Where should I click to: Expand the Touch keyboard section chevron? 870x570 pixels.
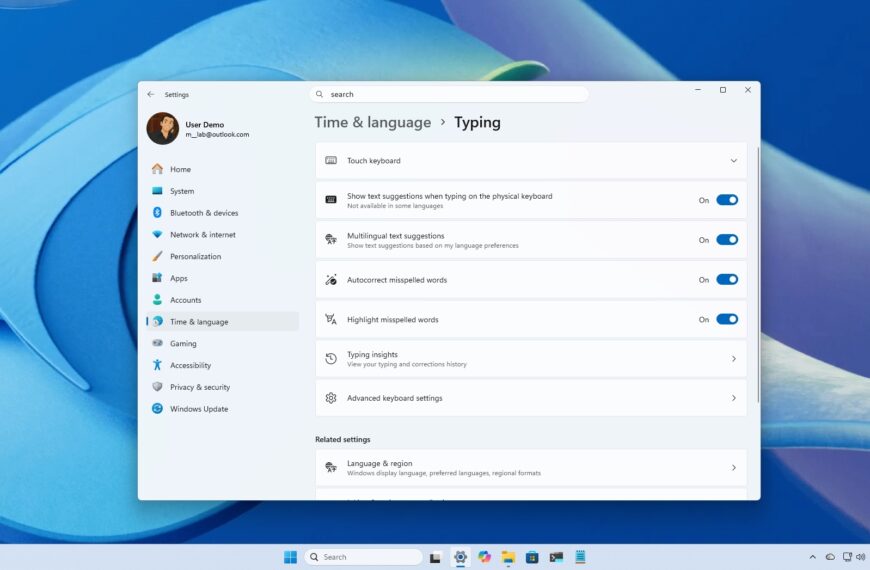(x=734, y=161)
